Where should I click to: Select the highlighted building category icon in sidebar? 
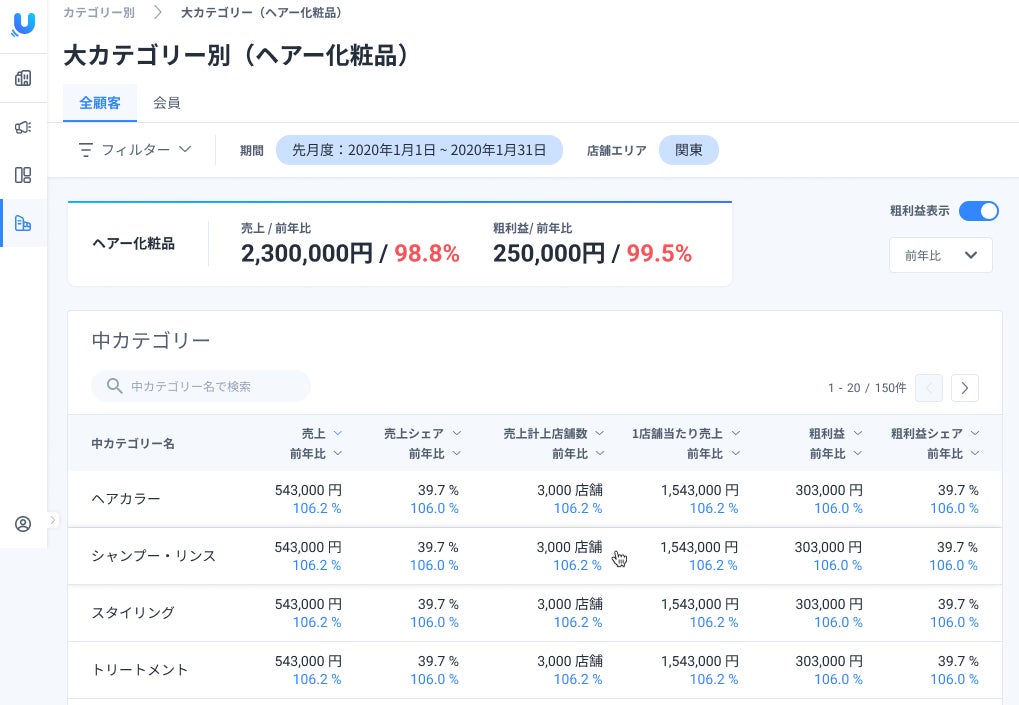coord(23,223)
